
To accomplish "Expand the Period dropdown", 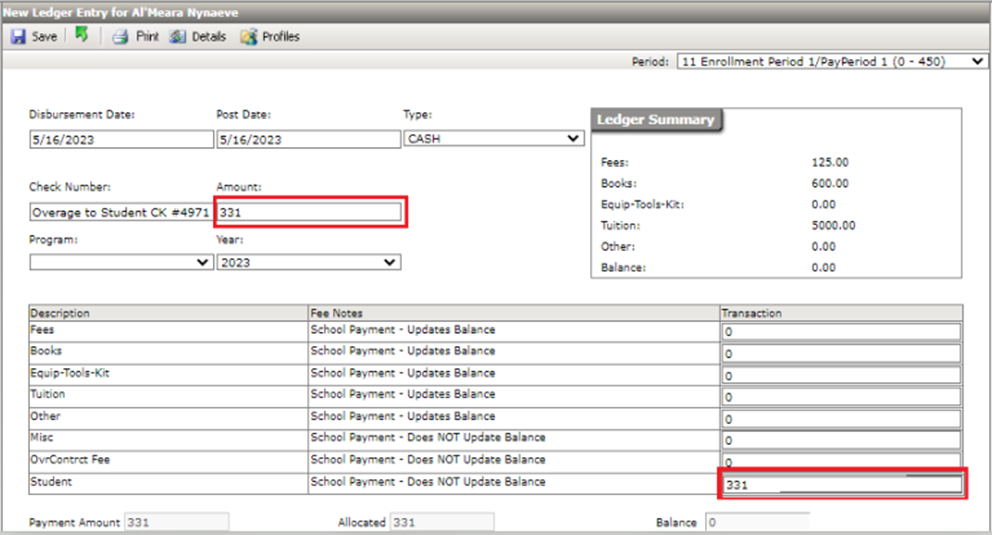I will (x=832, y=62).
